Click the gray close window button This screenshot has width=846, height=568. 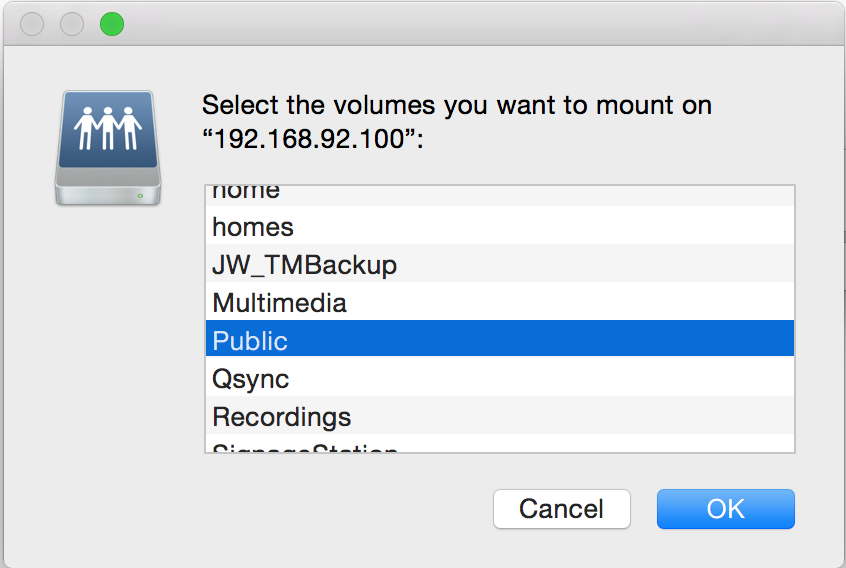pos(32,23)
